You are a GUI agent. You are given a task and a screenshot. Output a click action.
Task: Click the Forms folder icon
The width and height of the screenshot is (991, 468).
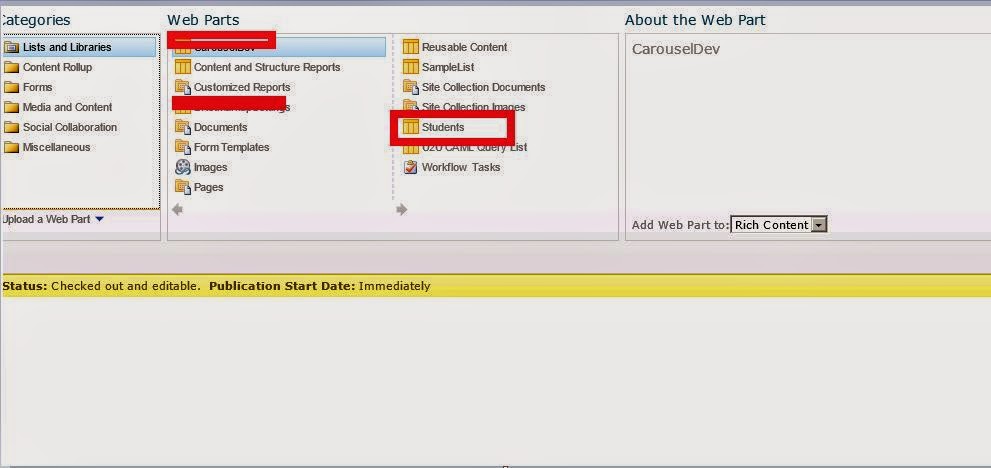click(x=11, y=87)
